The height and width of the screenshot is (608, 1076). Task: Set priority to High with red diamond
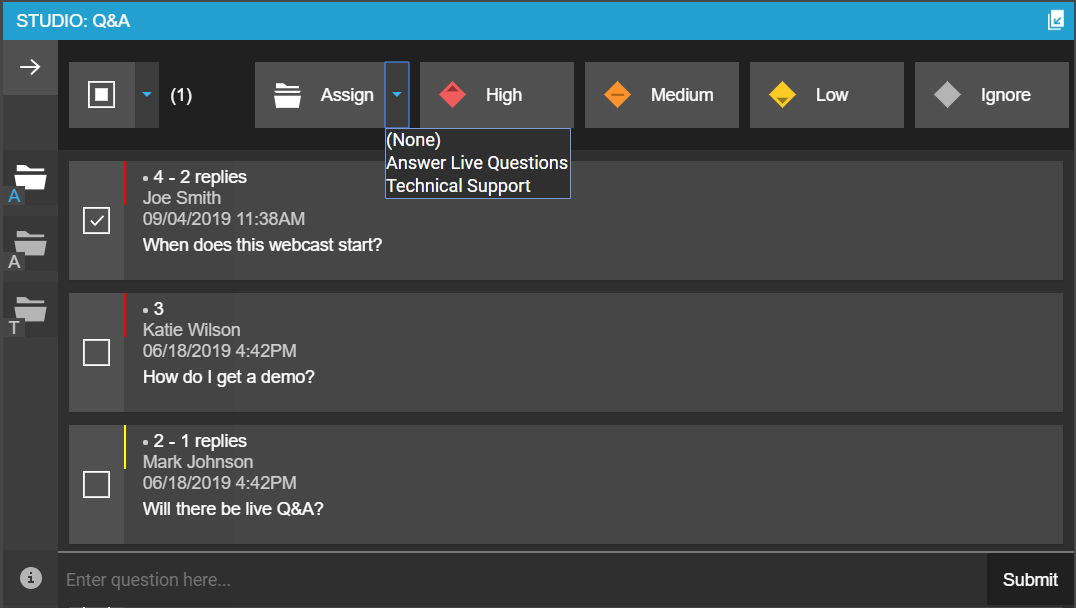496,95
